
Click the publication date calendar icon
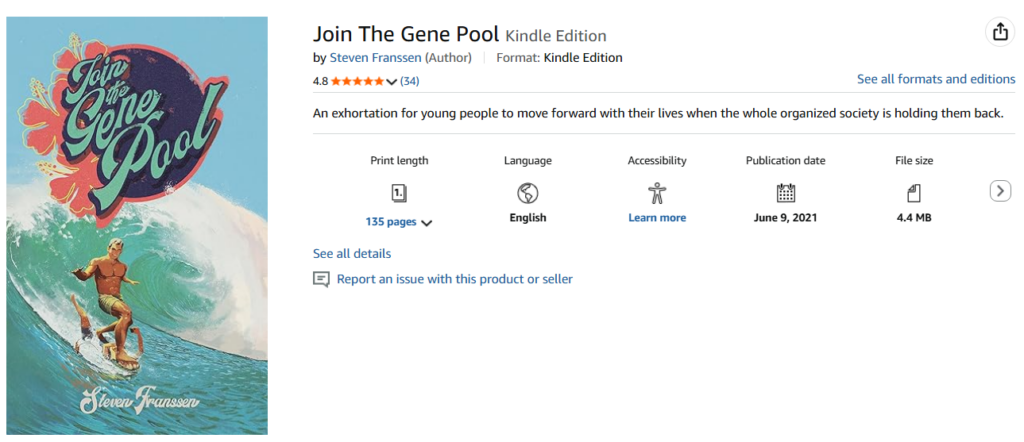click(x=785, y=193)
